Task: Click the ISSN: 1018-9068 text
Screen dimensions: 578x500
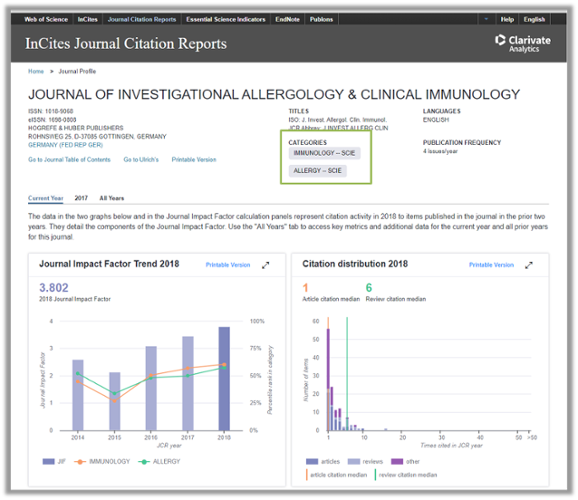Action: pyautogui.click(x=51, y=111)
